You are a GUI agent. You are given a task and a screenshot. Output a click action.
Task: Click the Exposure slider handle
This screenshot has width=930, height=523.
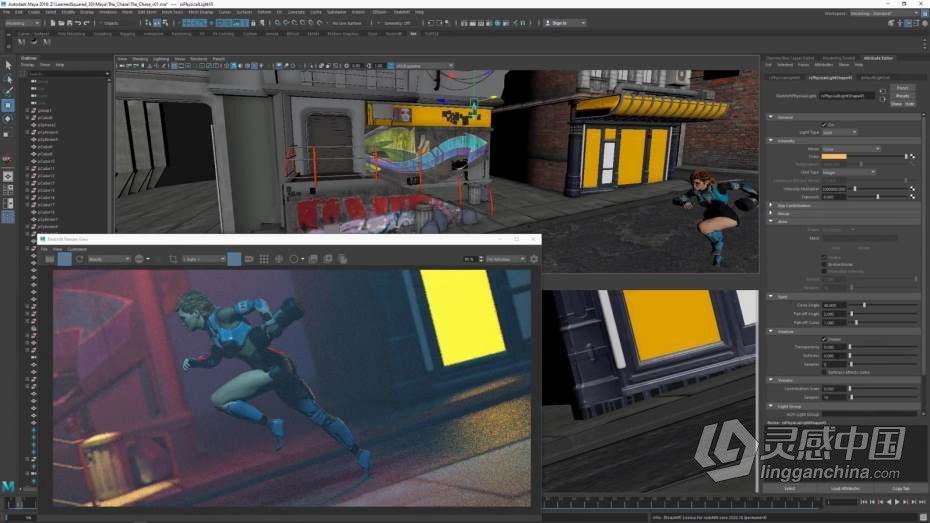[878, 196]
